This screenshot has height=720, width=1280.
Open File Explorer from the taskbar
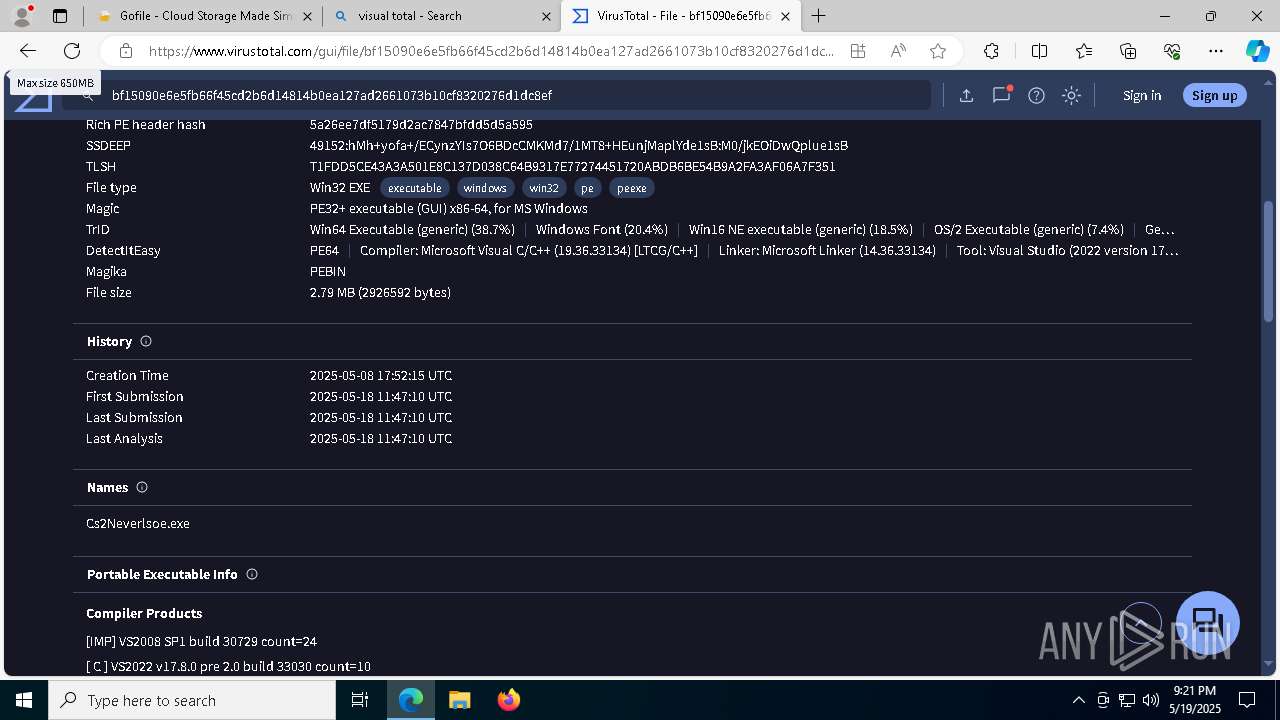coord(459,700)
